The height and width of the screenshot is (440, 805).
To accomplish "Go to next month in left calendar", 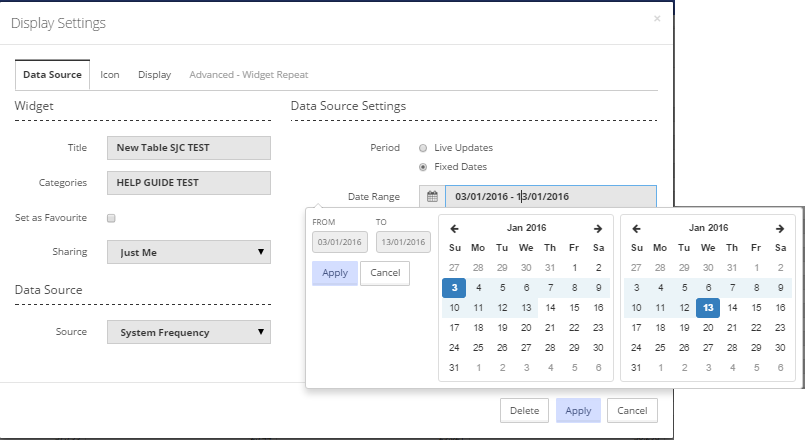I will pos(598,229).
